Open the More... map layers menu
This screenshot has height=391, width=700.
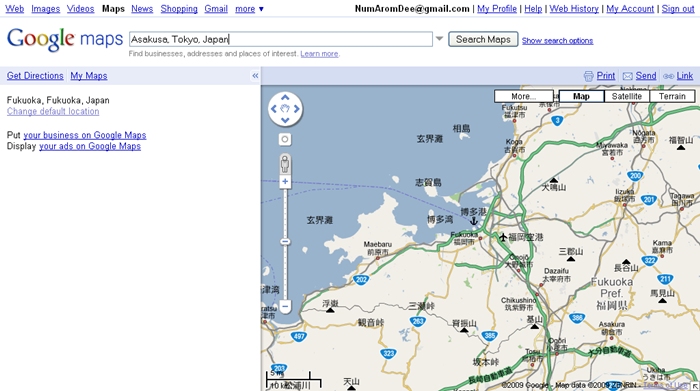[x=524, y=96]
